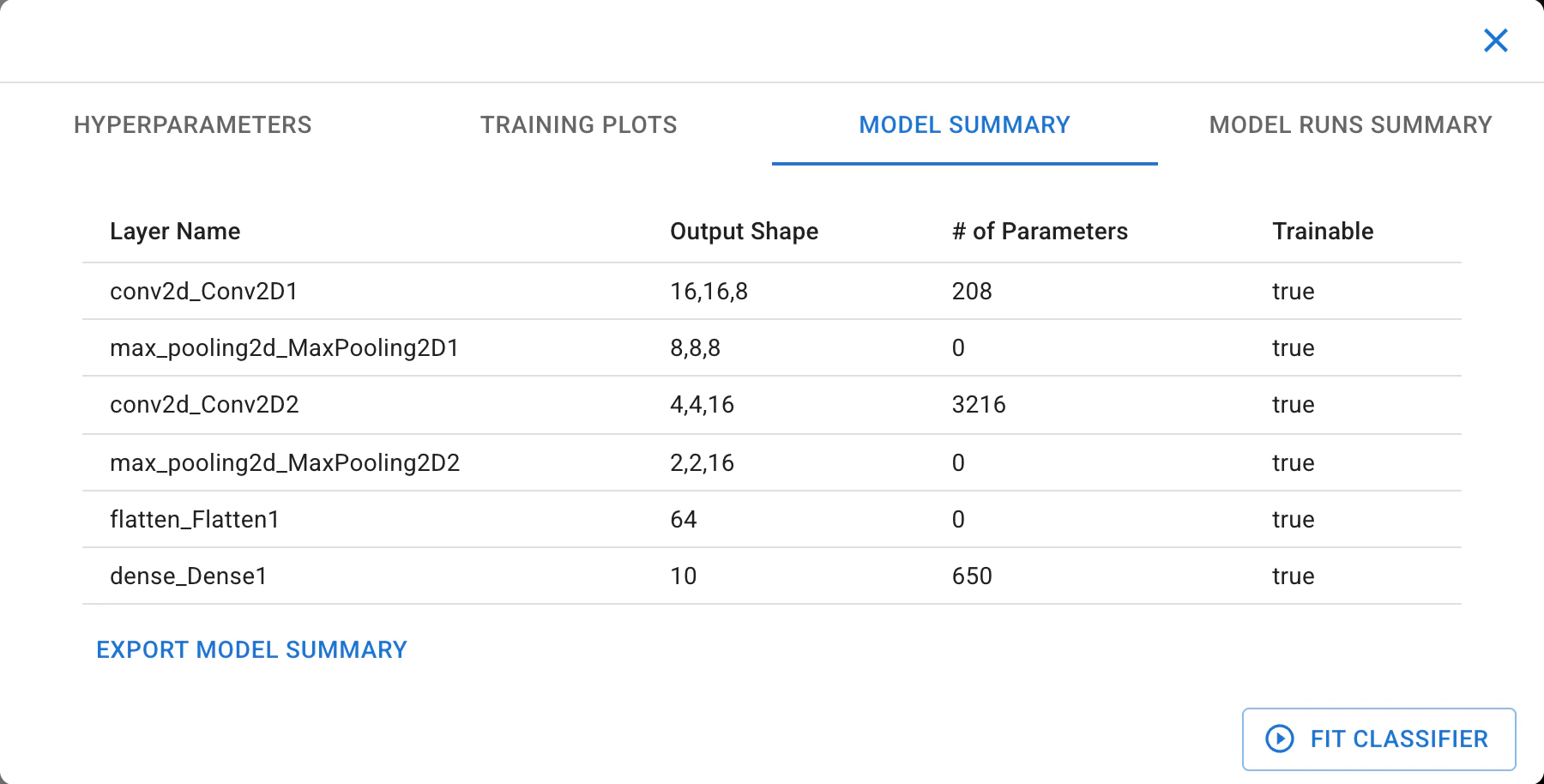
Task: Click parameter count 208
Action: (x=972, y=292)
